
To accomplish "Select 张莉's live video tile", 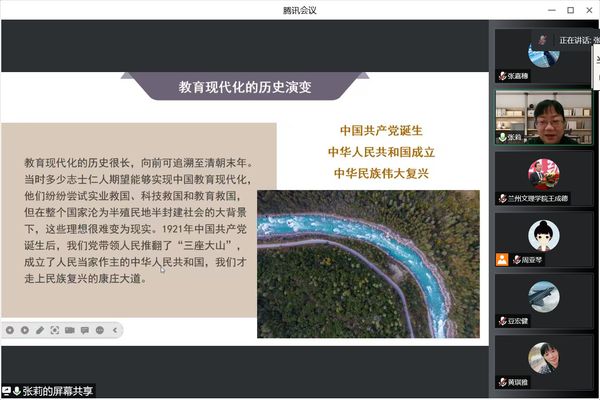I will pyautogui.click(x=544, y=118).
